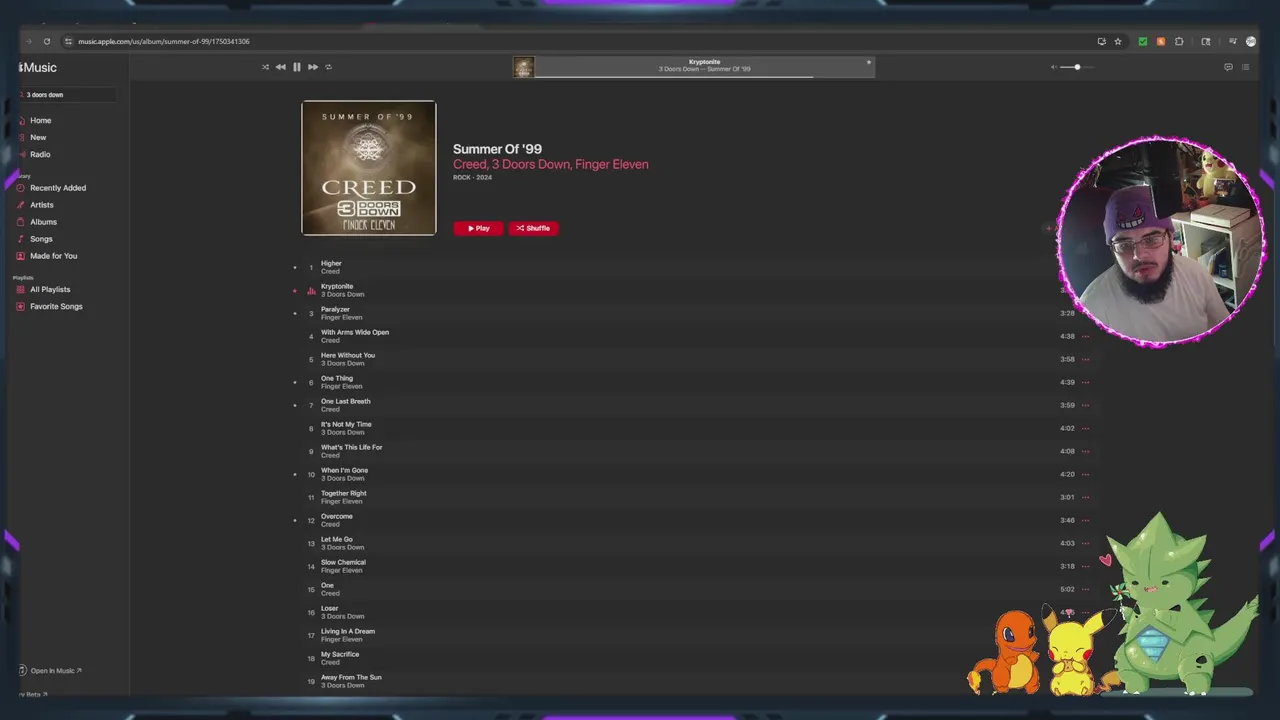The width and height of the screenshot is (1280, 720).
Task: Open more options for When I'm Gone
Action: [x=1086, y=475]
